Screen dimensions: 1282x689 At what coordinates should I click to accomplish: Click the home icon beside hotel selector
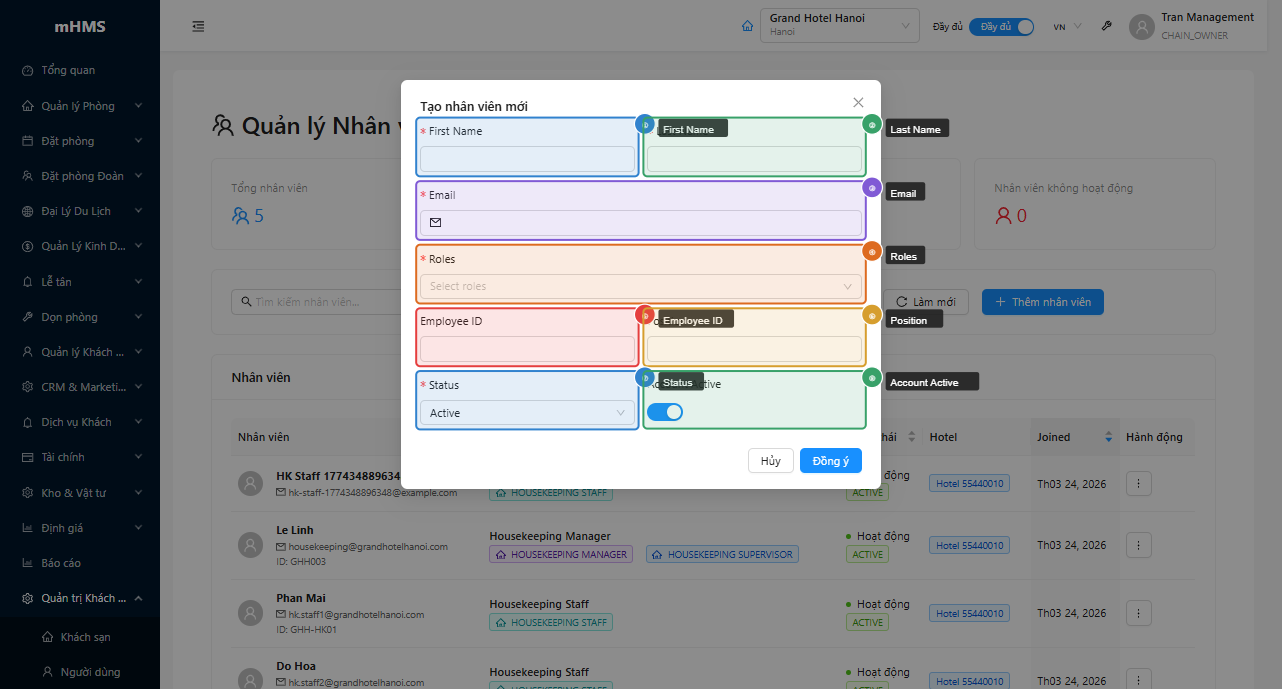(x=747, y=26)
